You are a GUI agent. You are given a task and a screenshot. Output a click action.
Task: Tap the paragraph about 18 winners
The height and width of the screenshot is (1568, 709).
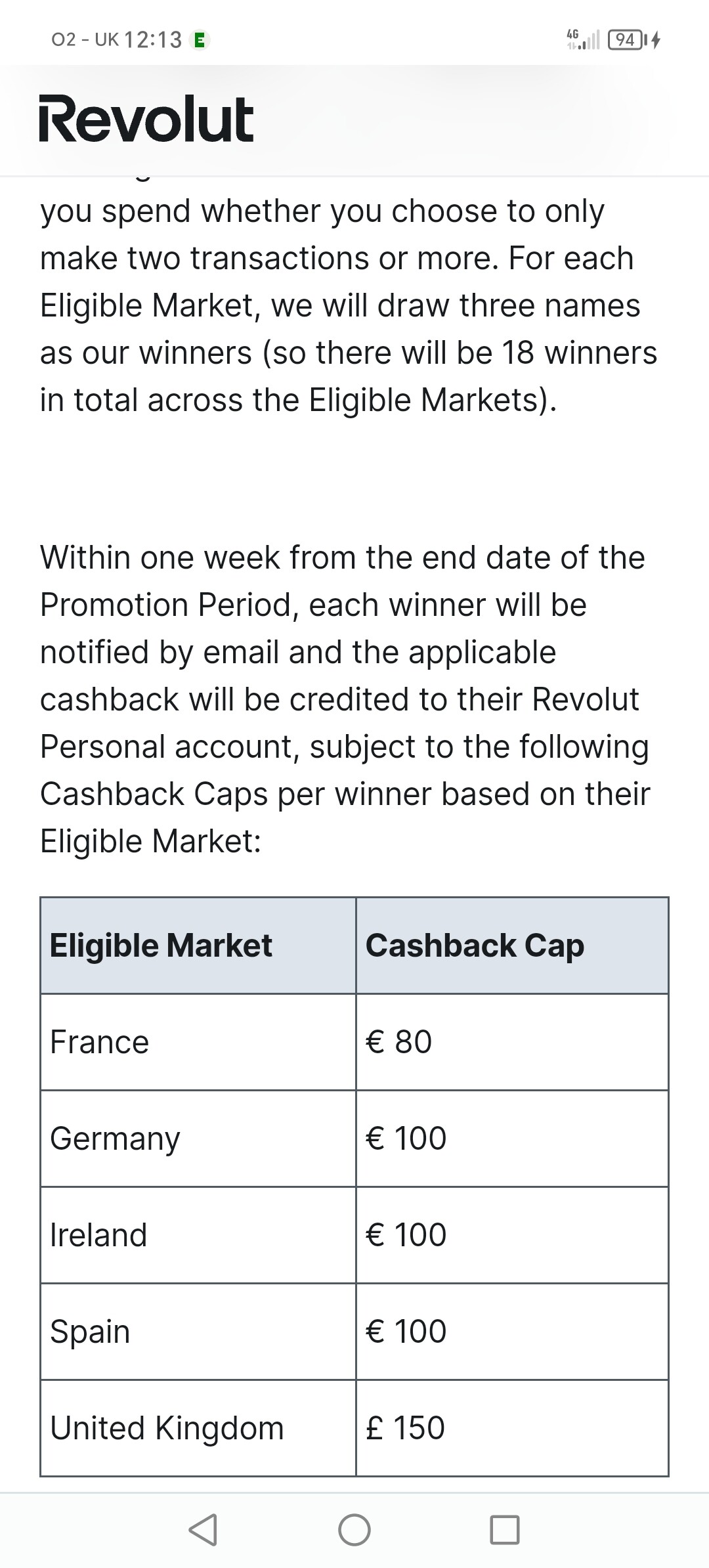pos(348,305)
